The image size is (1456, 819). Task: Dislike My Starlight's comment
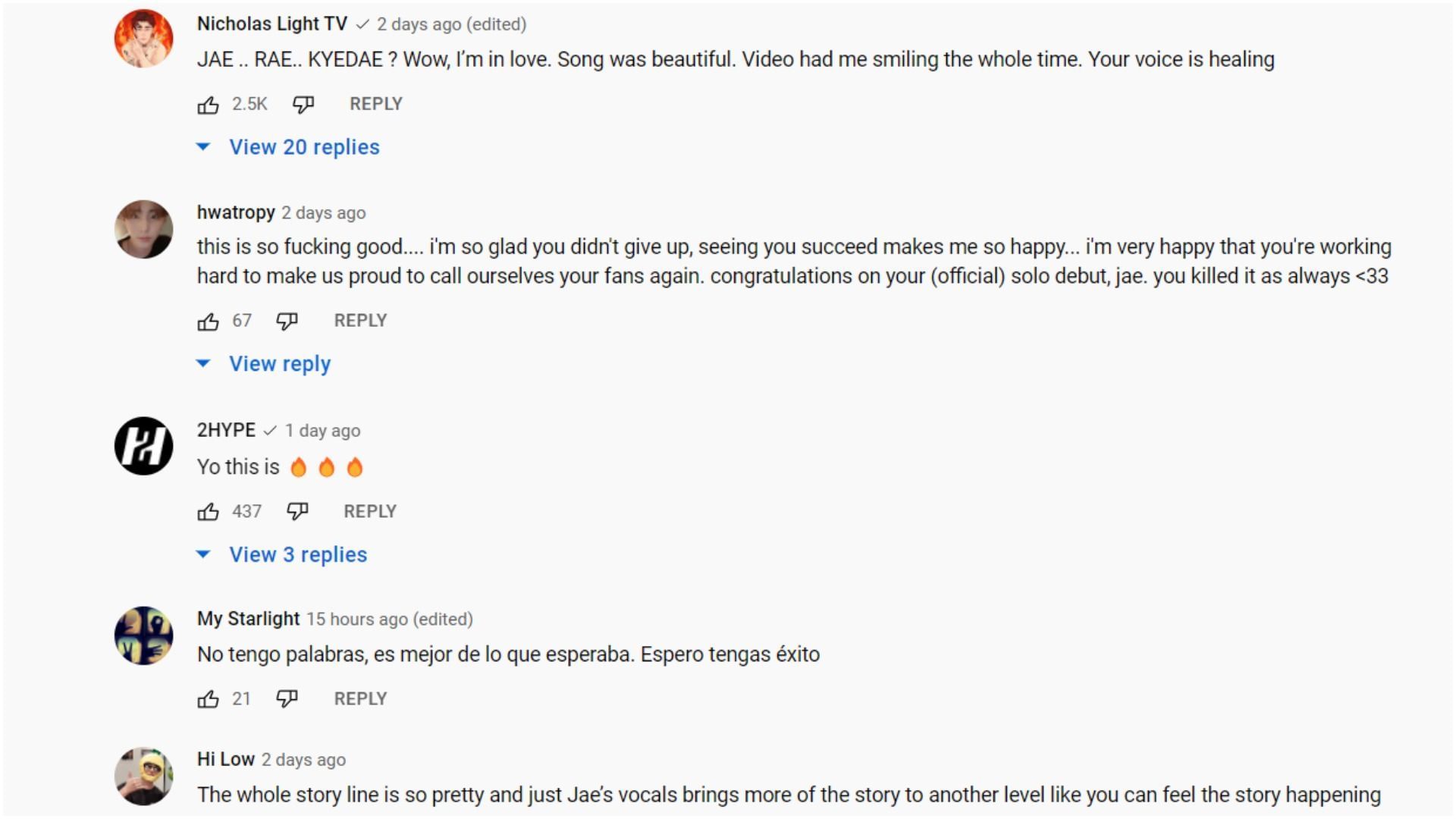click(287, 699)
